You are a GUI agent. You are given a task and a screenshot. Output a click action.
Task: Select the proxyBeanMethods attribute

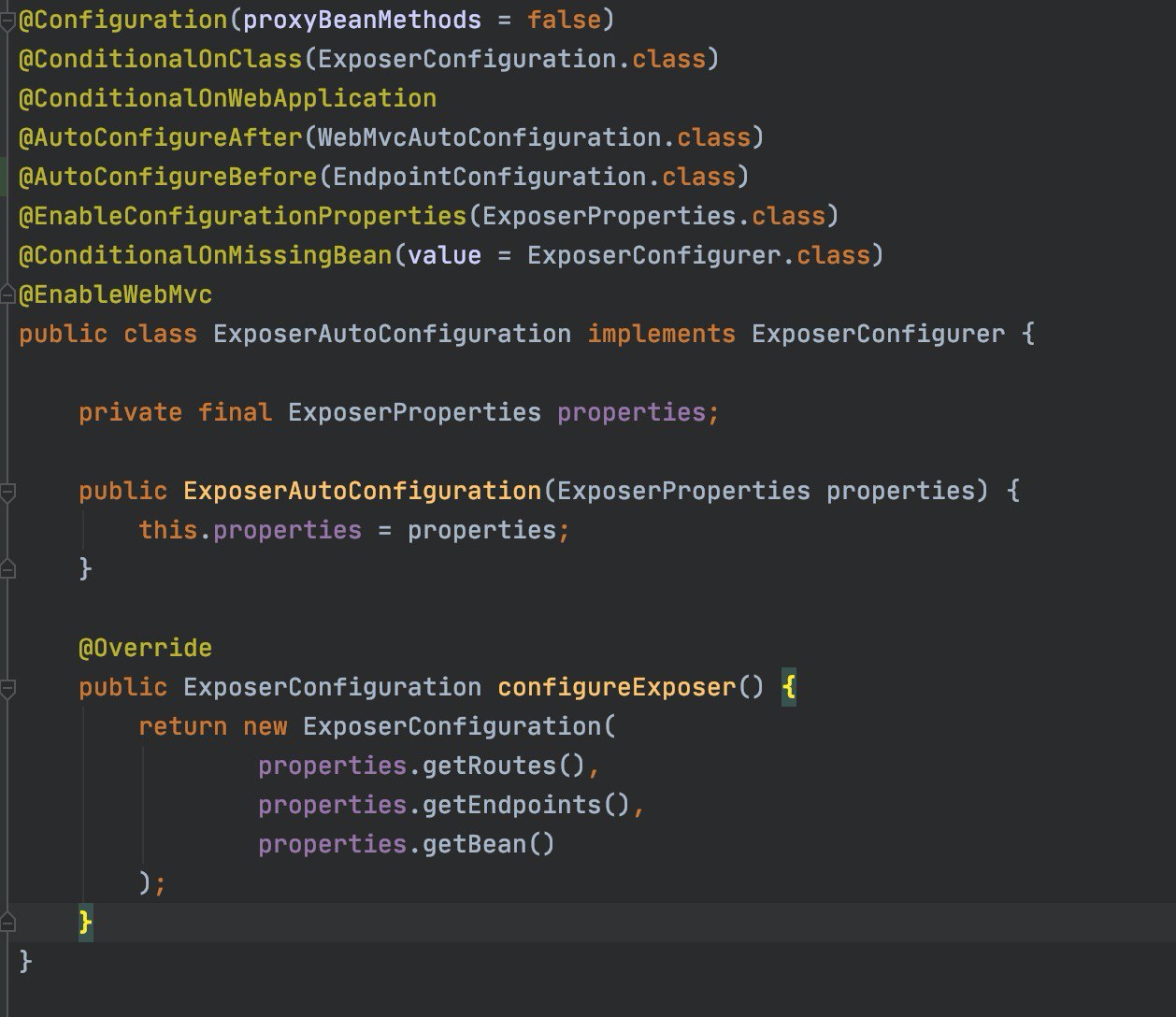pyautogui.click(x=362, y=20)
